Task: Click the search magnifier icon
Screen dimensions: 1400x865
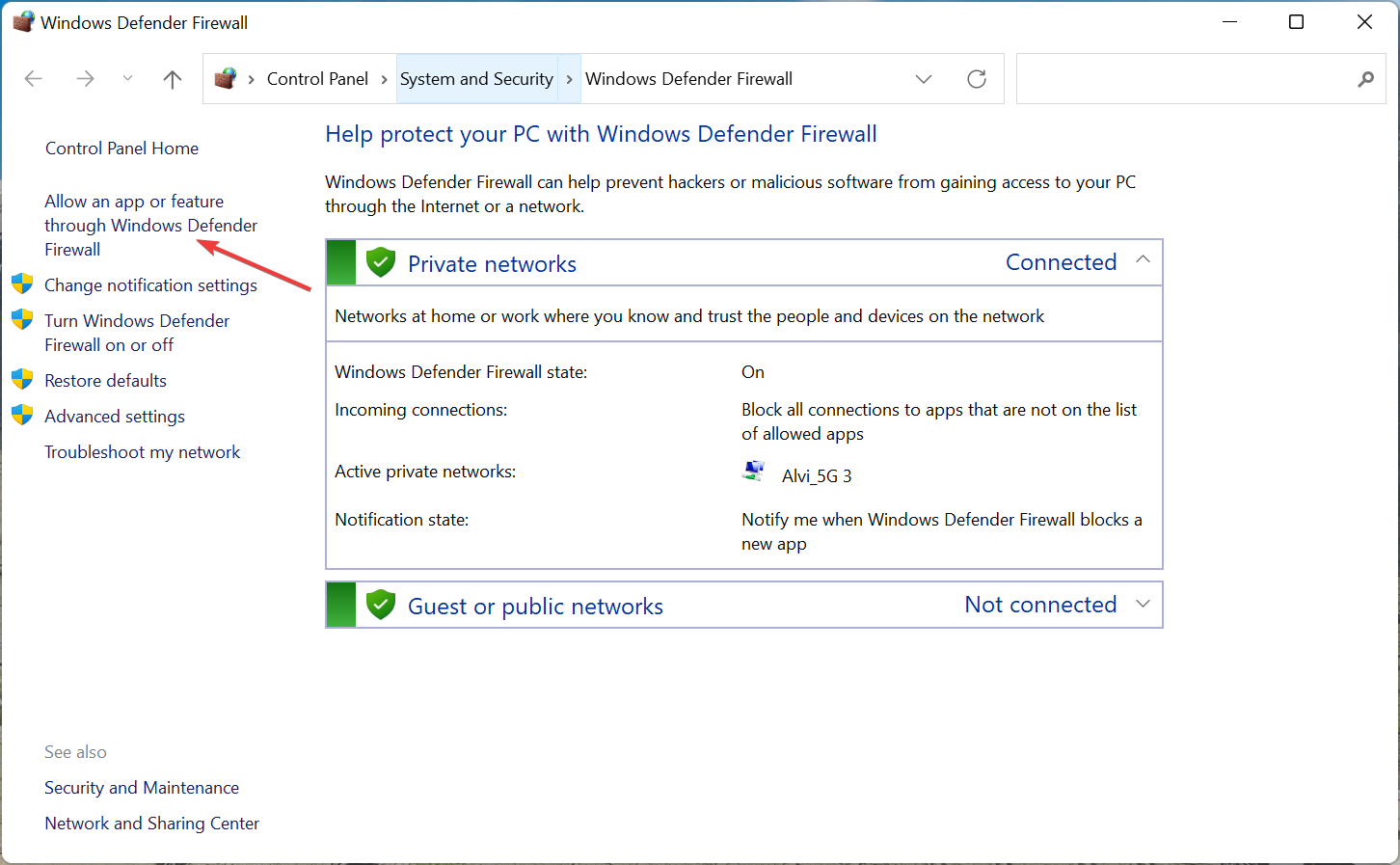Action: click(x=1365, y=79)
